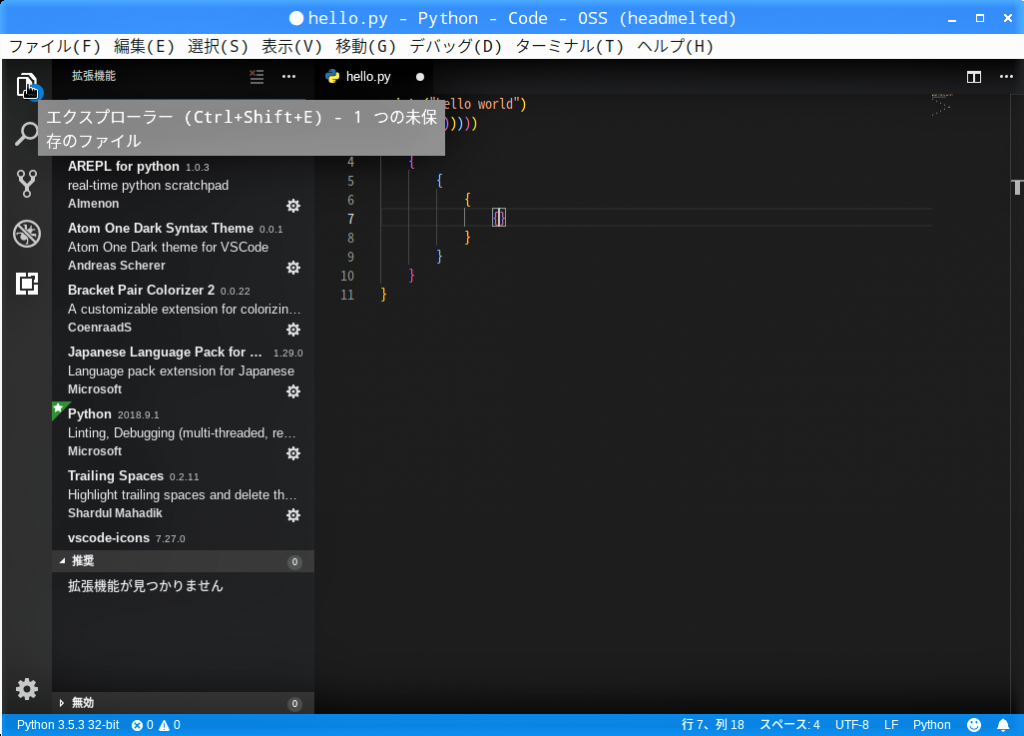Select AREPL for python extension

point(184,185)
